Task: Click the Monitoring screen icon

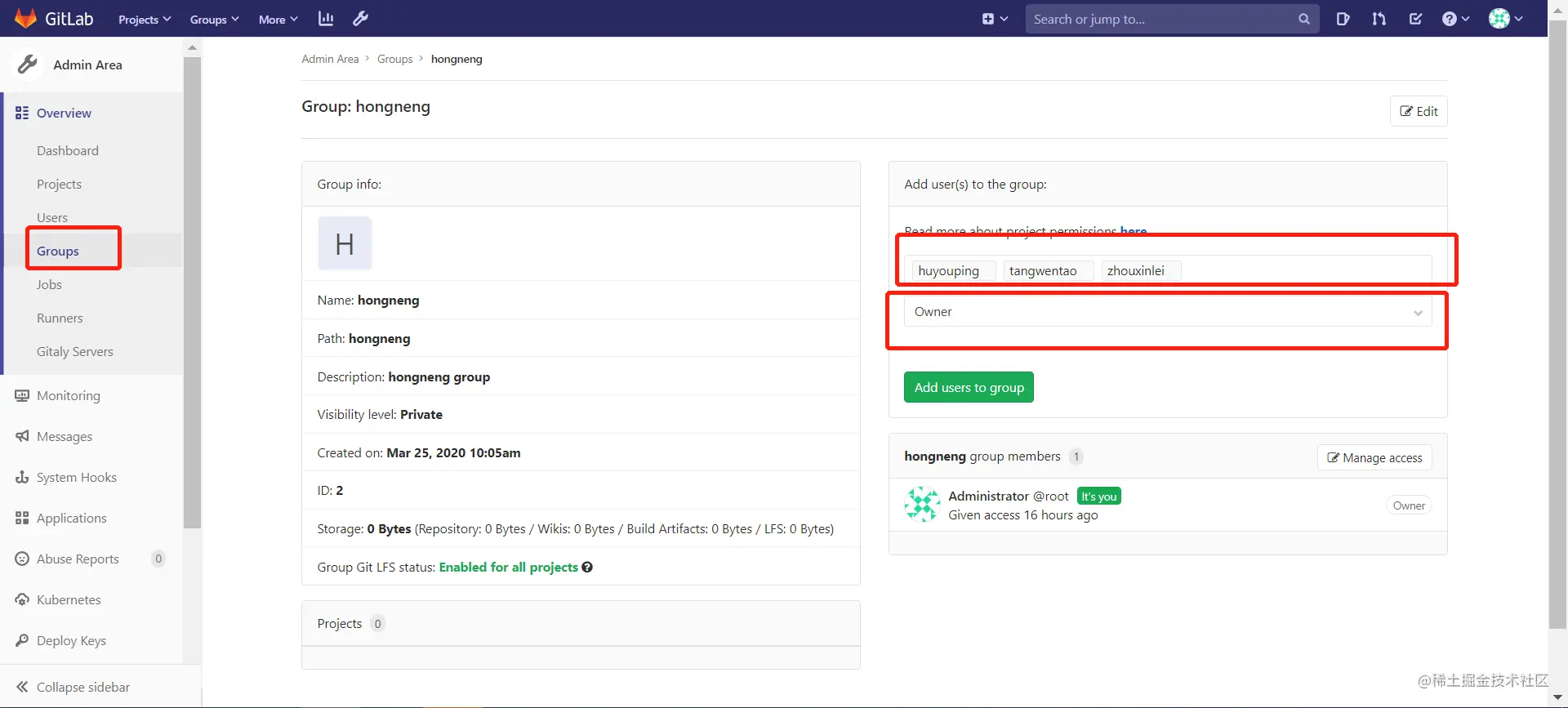Action: click(x=22, y=395)
